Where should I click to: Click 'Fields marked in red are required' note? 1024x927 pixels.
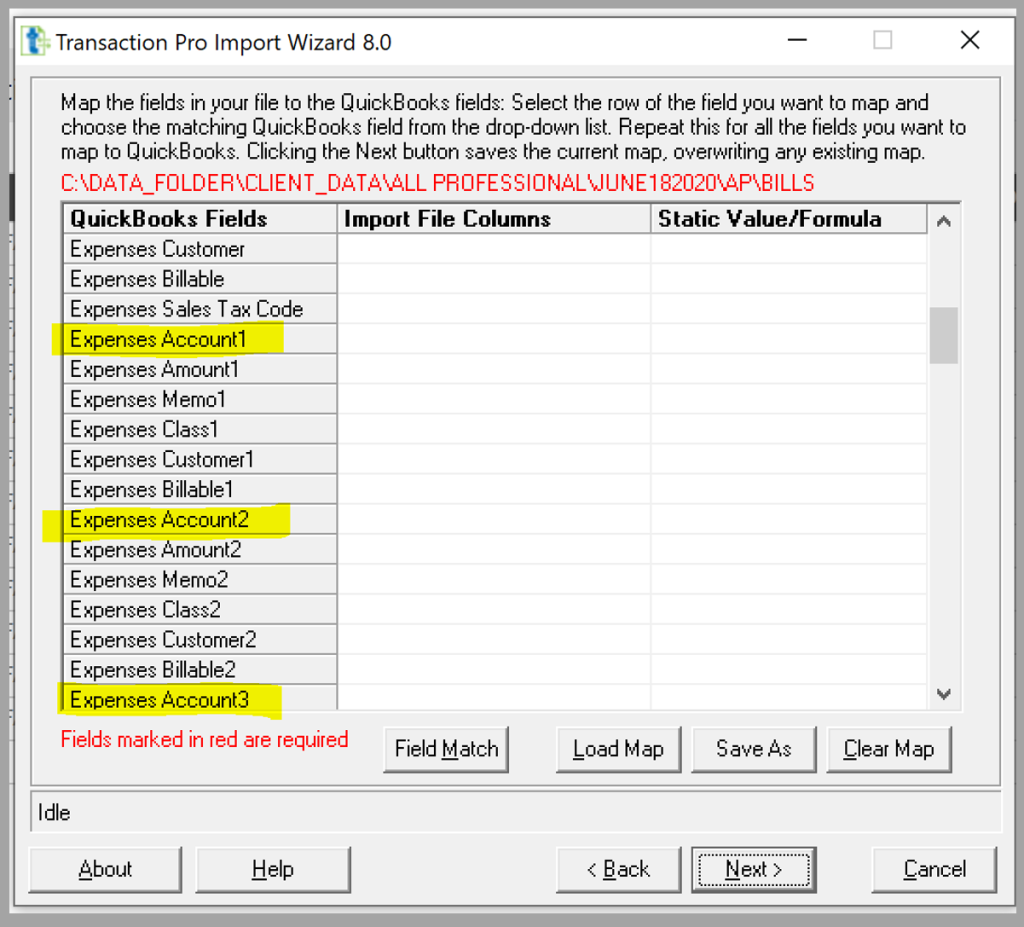coord(204,740)
